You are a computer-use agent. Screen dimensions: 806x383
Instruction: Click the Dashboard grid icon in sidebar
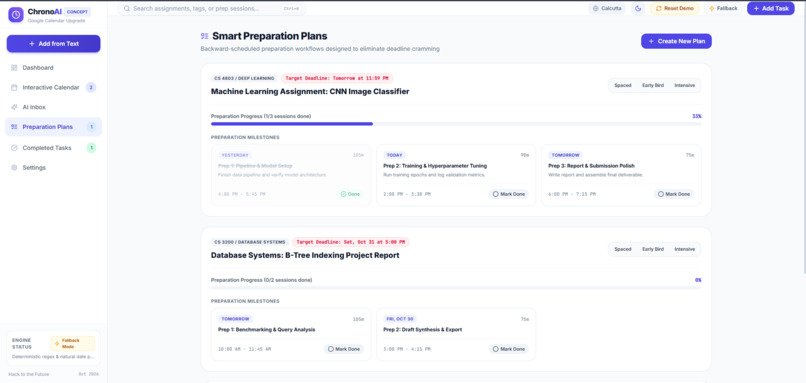(14, 68)
